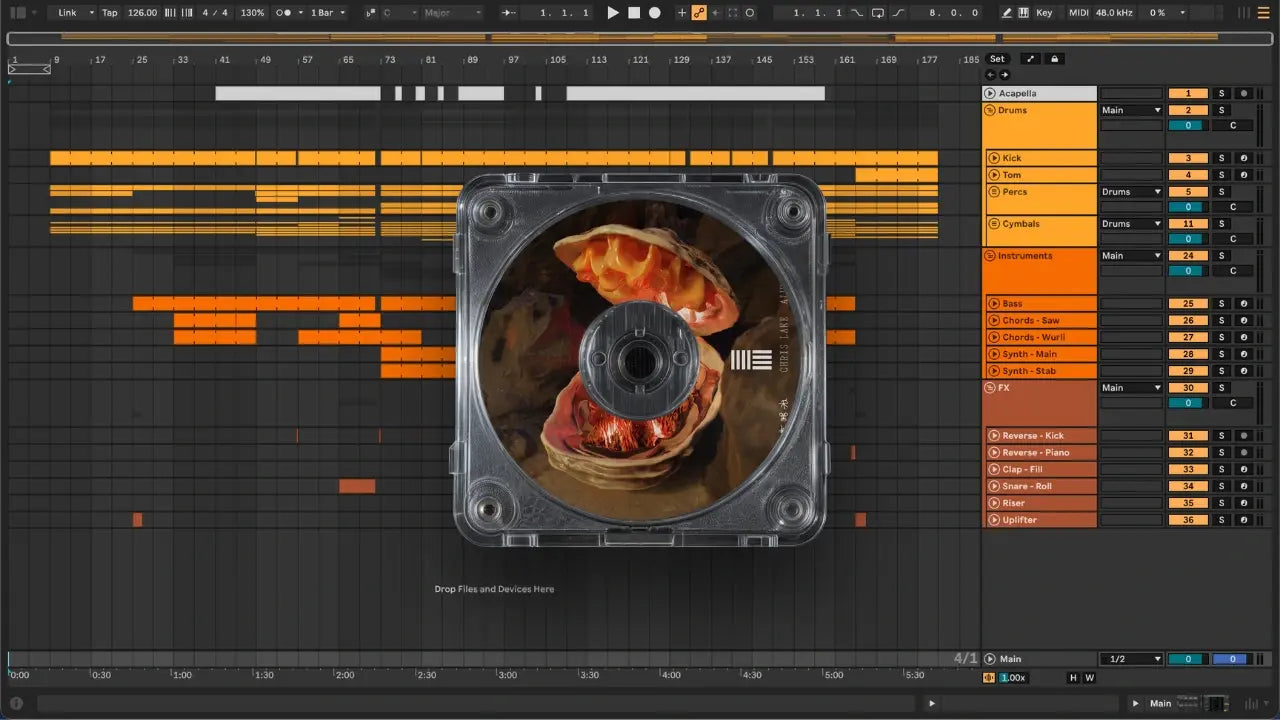Click Session Record circle button
This screenshot has height=720, width=1280.
coord(750,13)
